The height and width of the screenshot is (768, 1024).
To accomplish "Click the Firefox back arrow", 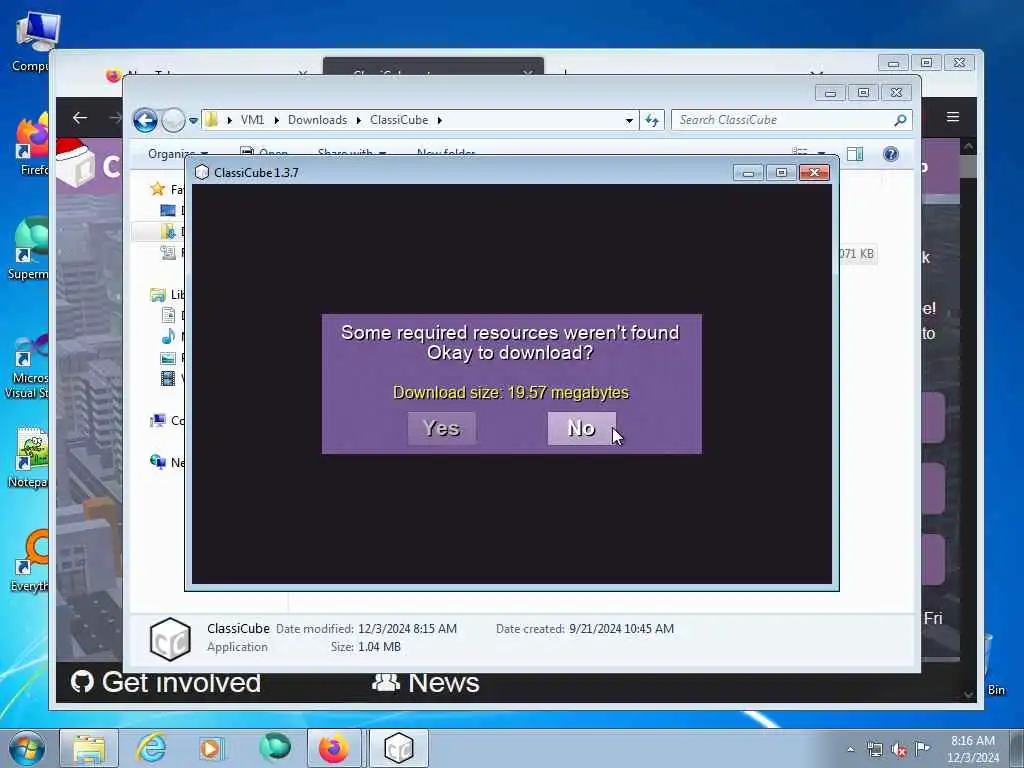I will pyautogui.click(x=80, y=118).
